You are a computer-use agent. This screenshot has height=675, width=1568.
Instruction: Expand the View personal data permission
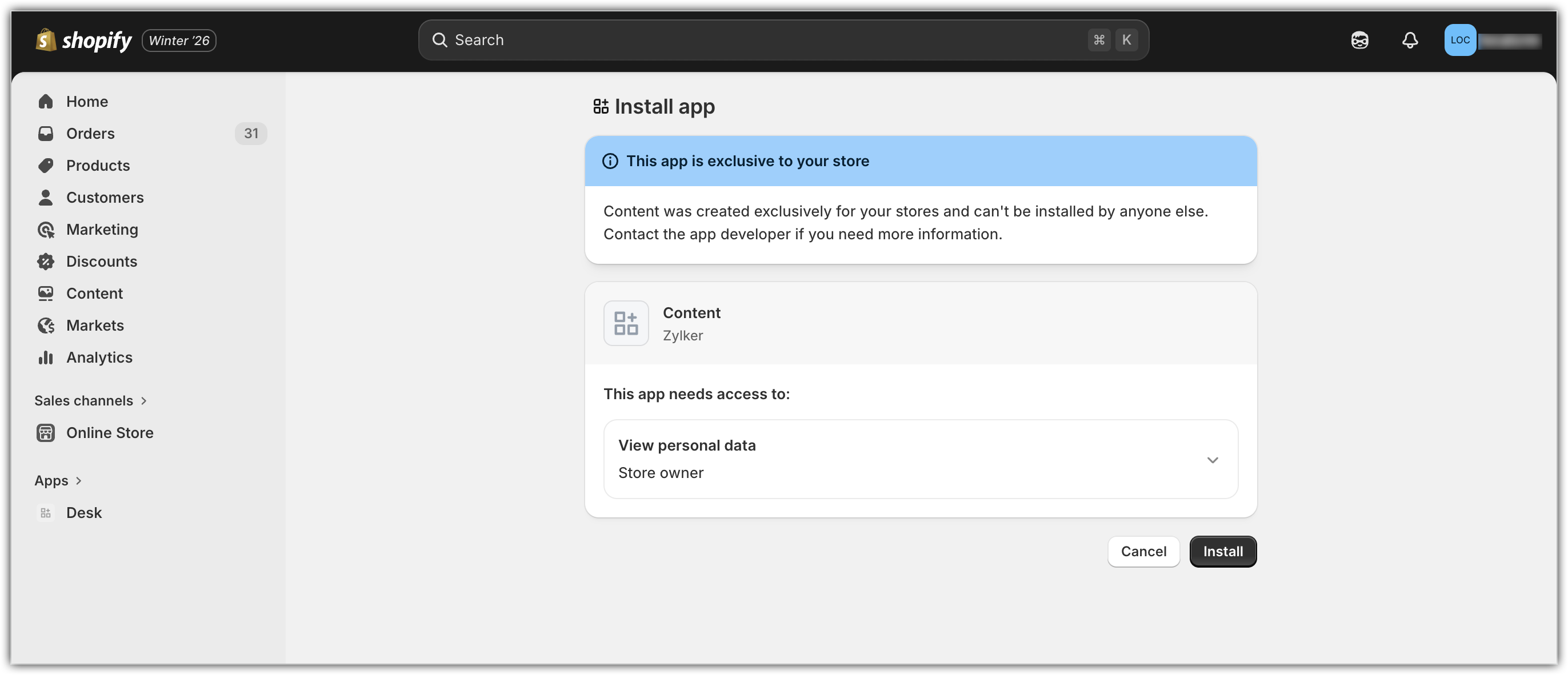1212,460
